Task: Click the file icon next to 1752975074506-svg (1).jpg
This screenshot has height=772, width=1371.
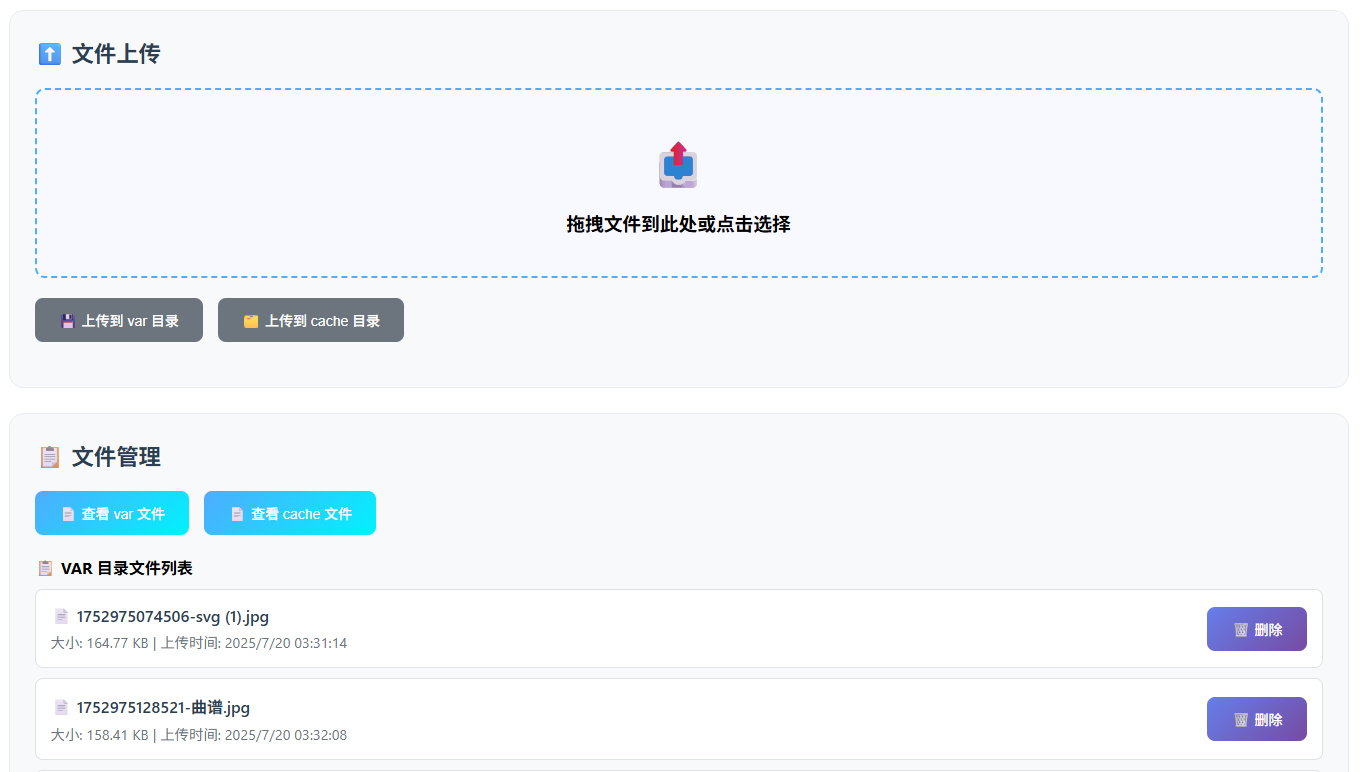Action: 61,616
